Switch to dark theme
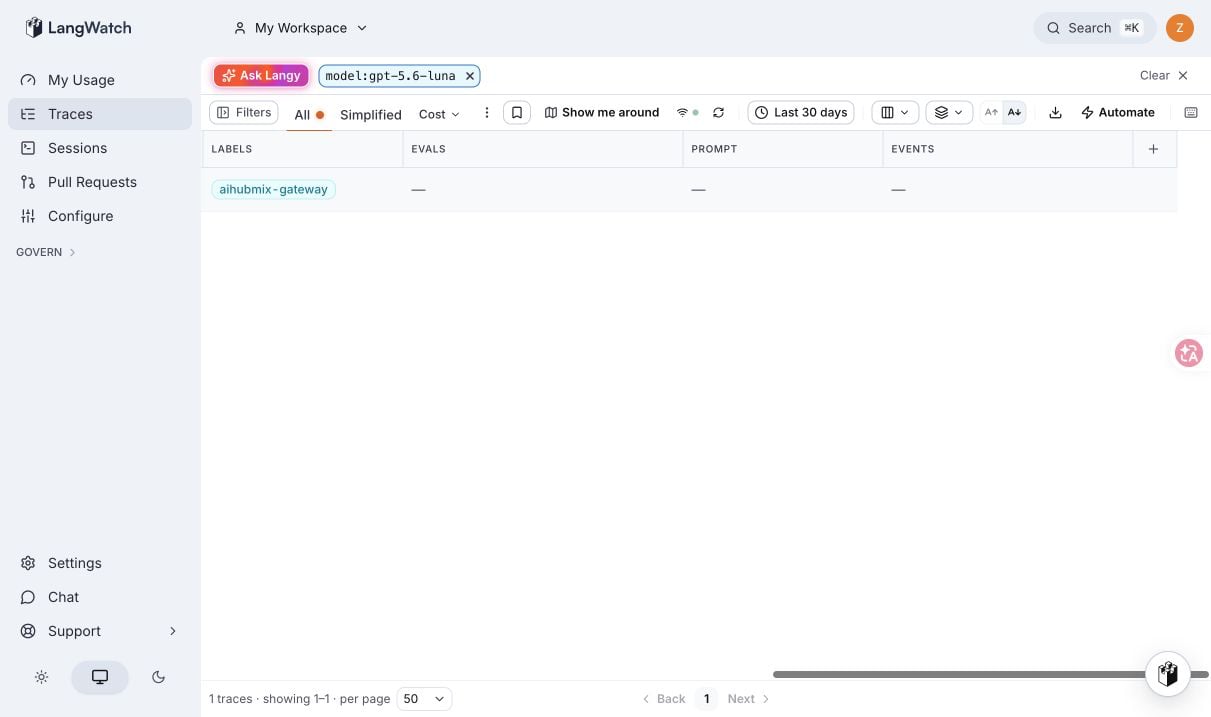The image size is (1211, 717). (158, 677)
